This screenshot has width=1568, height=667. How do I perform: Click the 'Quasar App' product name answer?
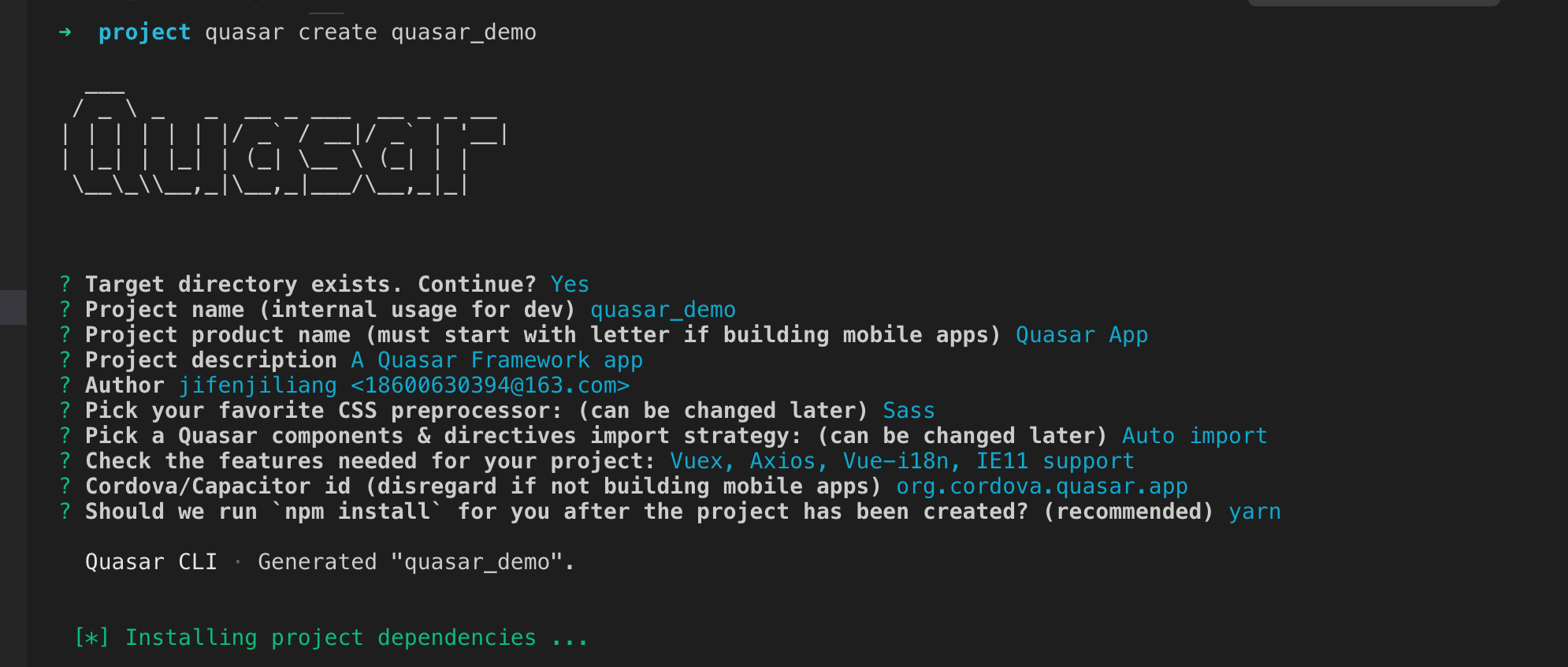1082,335
